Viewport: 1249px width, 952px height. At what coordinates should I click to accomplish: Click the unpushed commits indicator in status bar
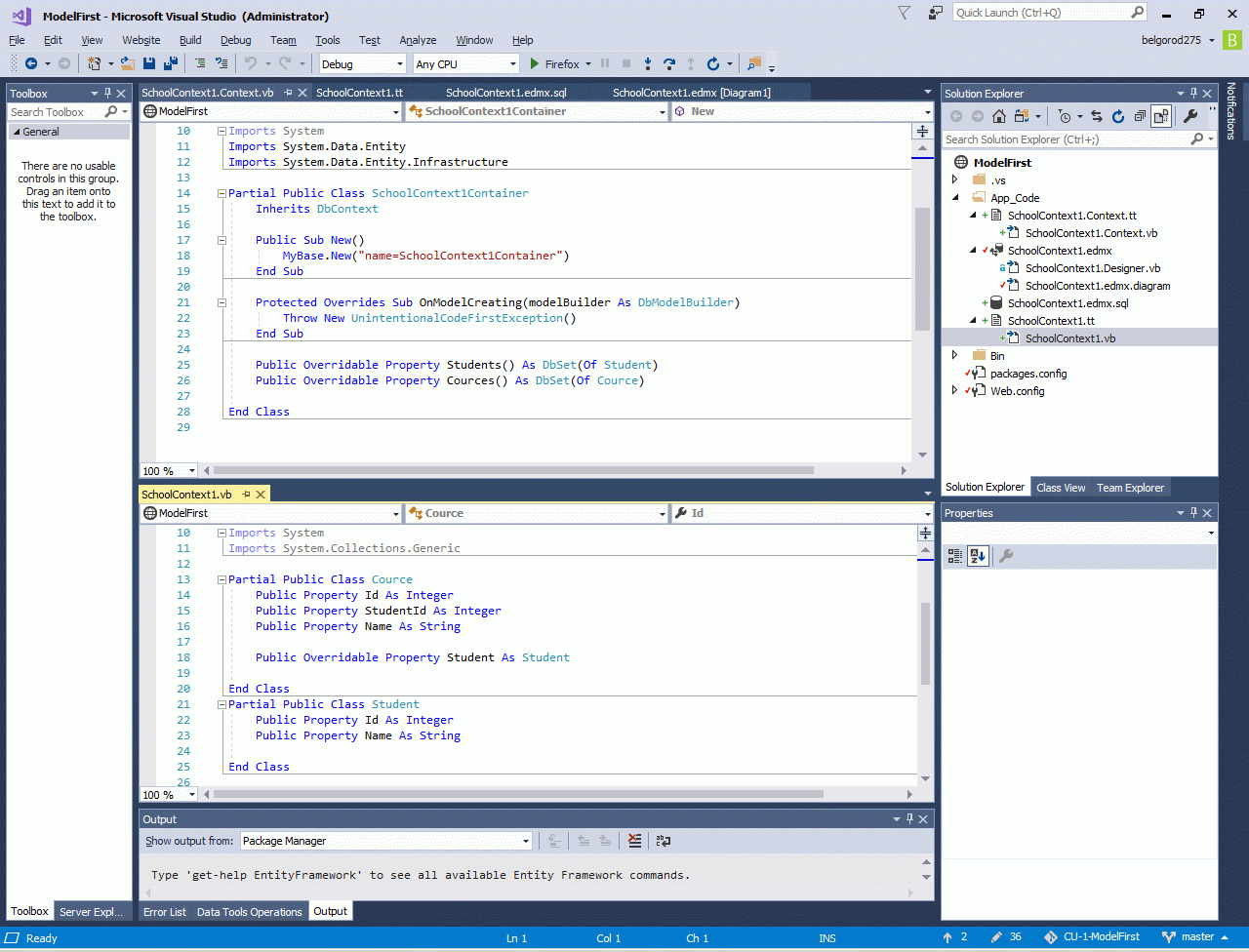pos(954,937)
